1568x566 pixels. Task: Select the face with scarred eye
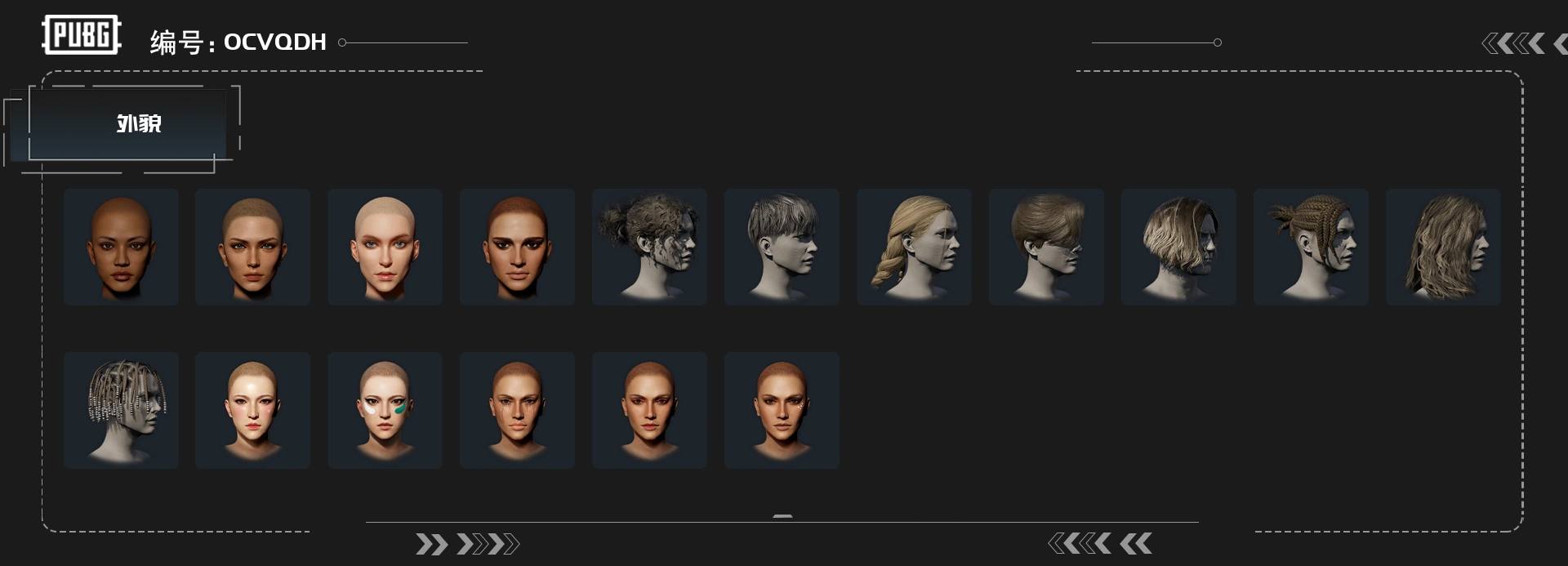[x=518, y=410]
